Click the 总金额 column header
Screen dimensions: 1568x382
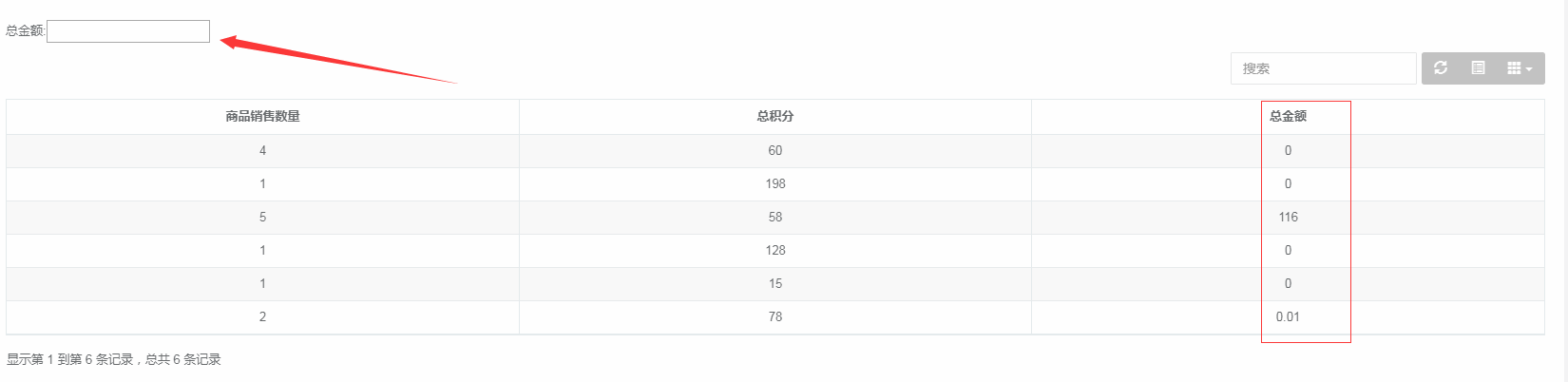1288,116
